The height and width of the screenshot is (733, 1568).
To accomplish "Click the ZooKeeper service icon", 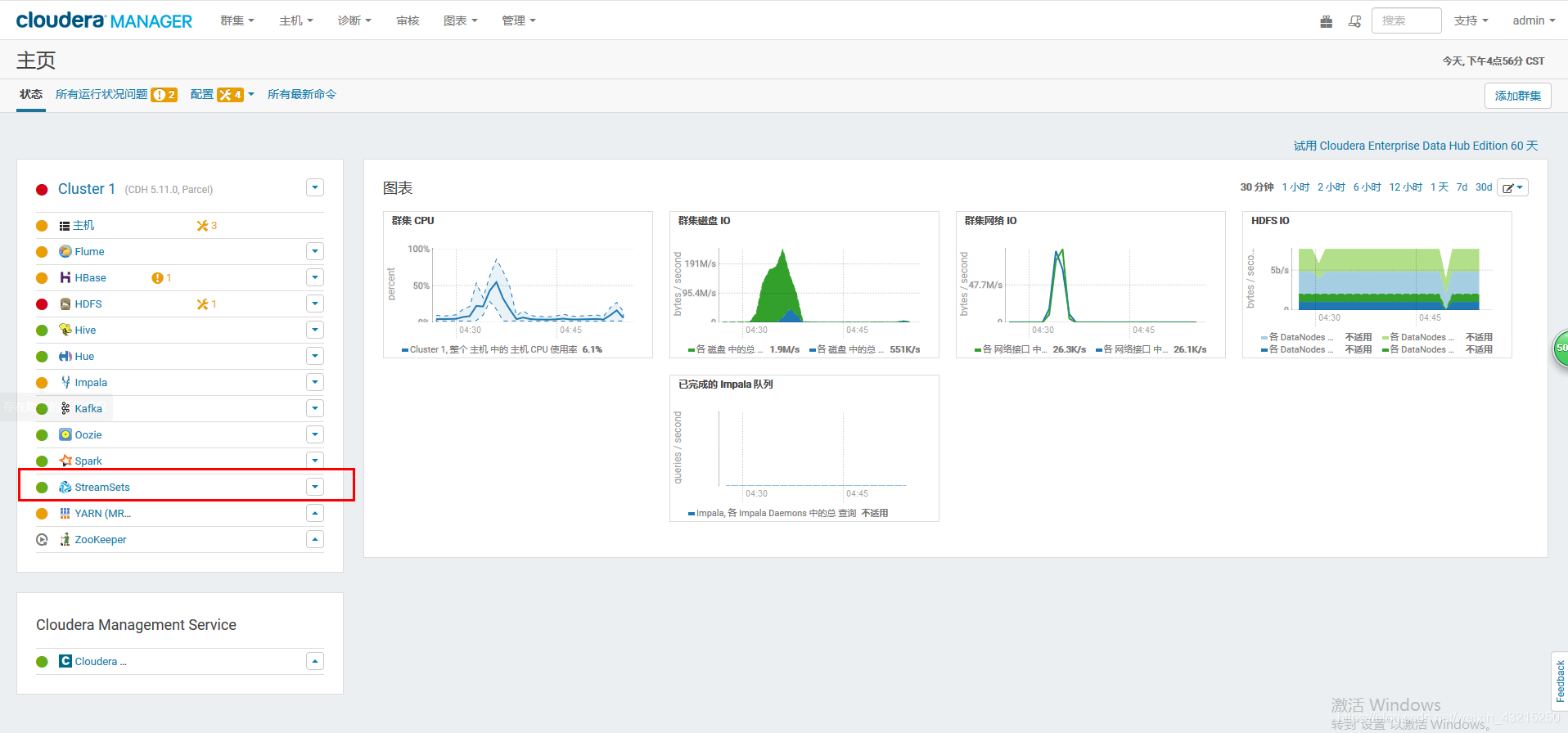I will (65, 539).
